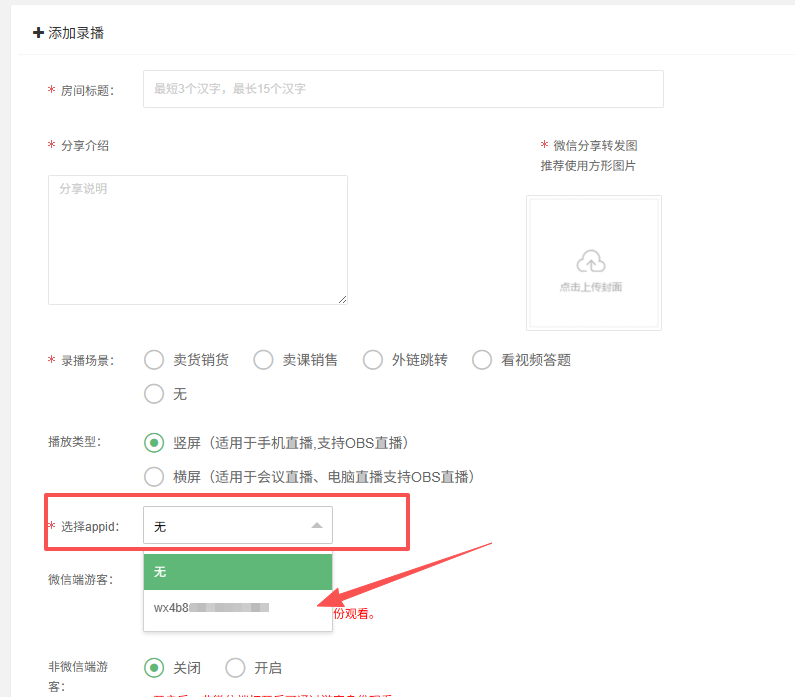
Task: Select the 卖货销货 recording scene
Action: click(154, 360)
